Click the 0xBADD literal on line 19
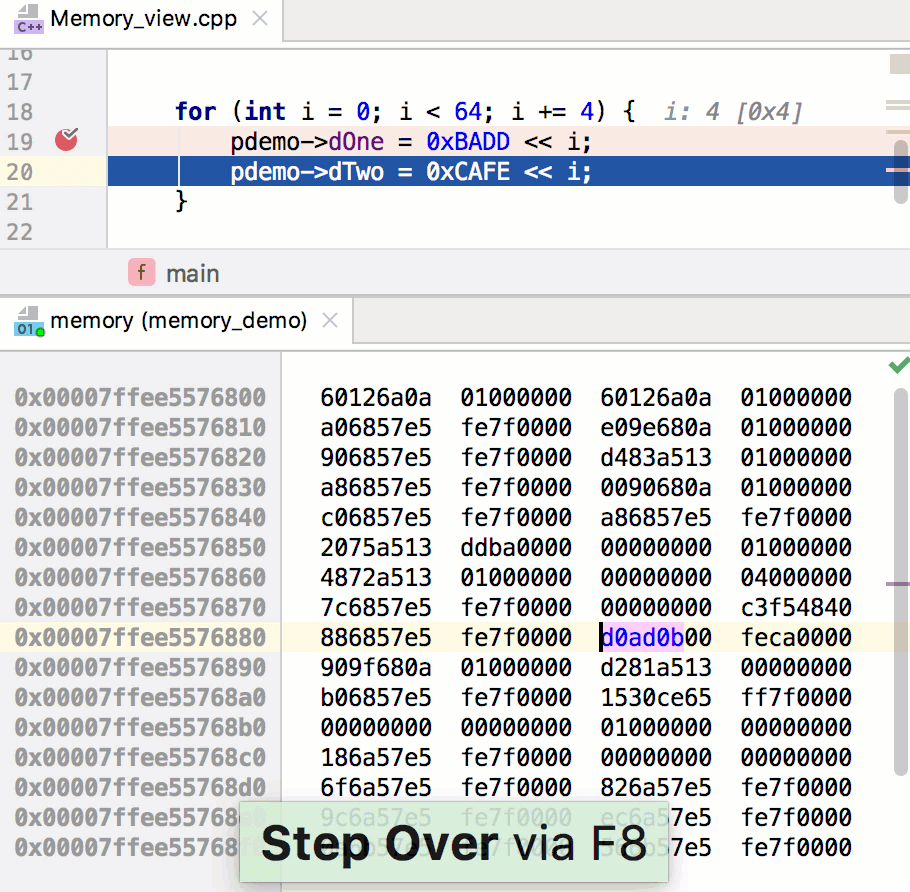 468,142
